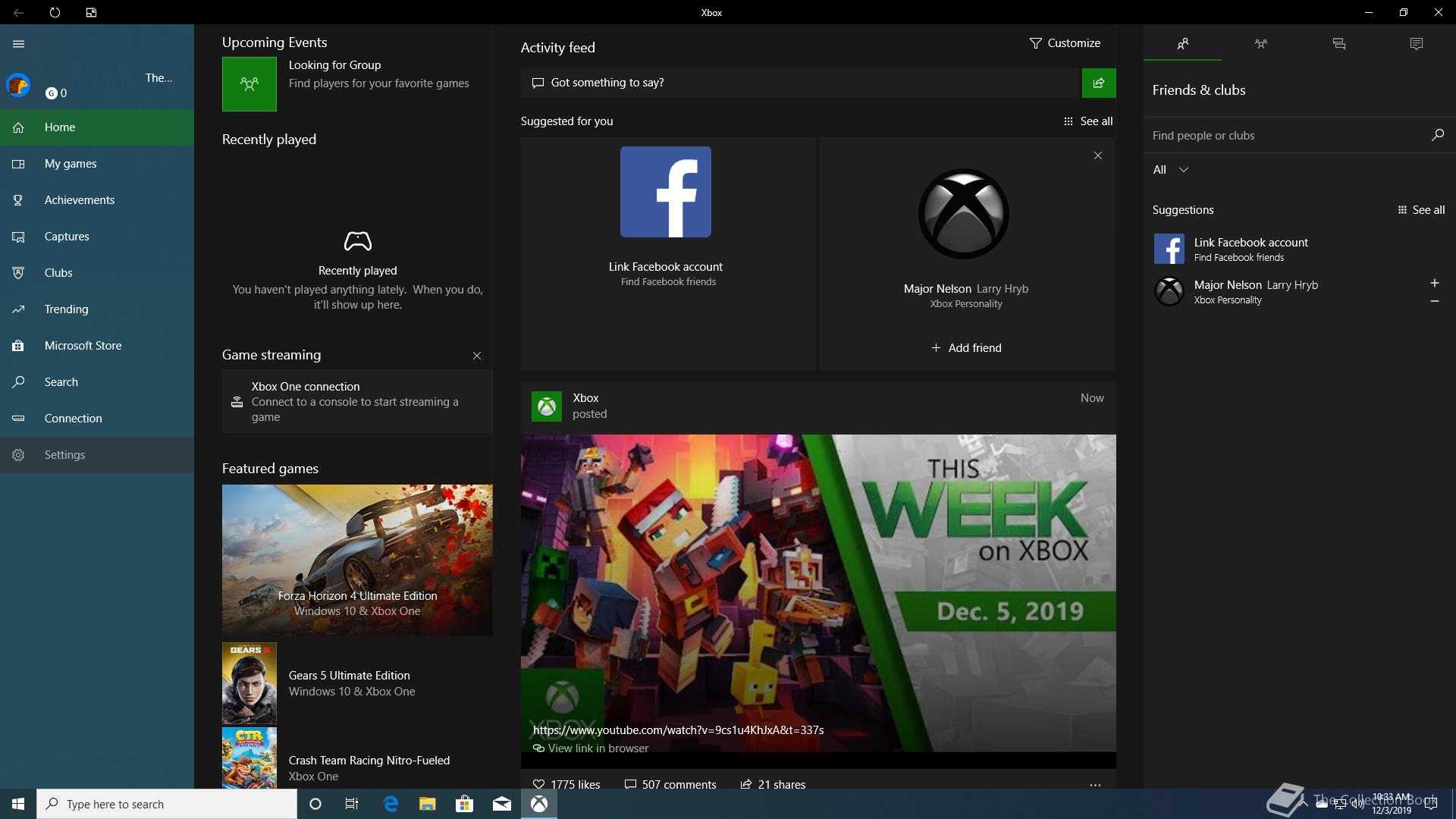Screen dimensions: 1456x819
Task: Customize the Activity feed
Action: (x=1065, y=43)
